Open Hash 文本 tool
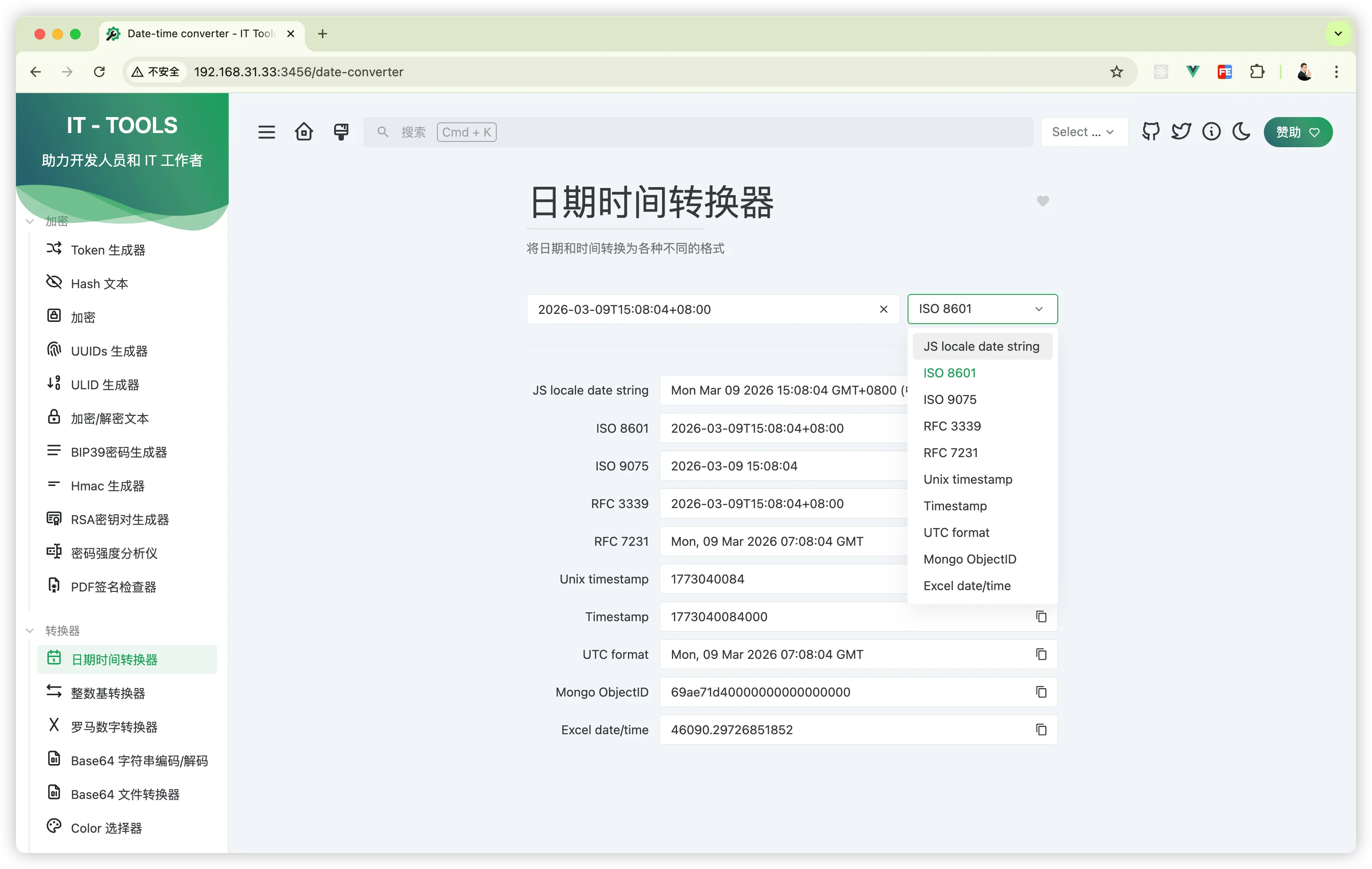Image resolution: width=1372 pixels, height=869 pixels. [127, 283]
